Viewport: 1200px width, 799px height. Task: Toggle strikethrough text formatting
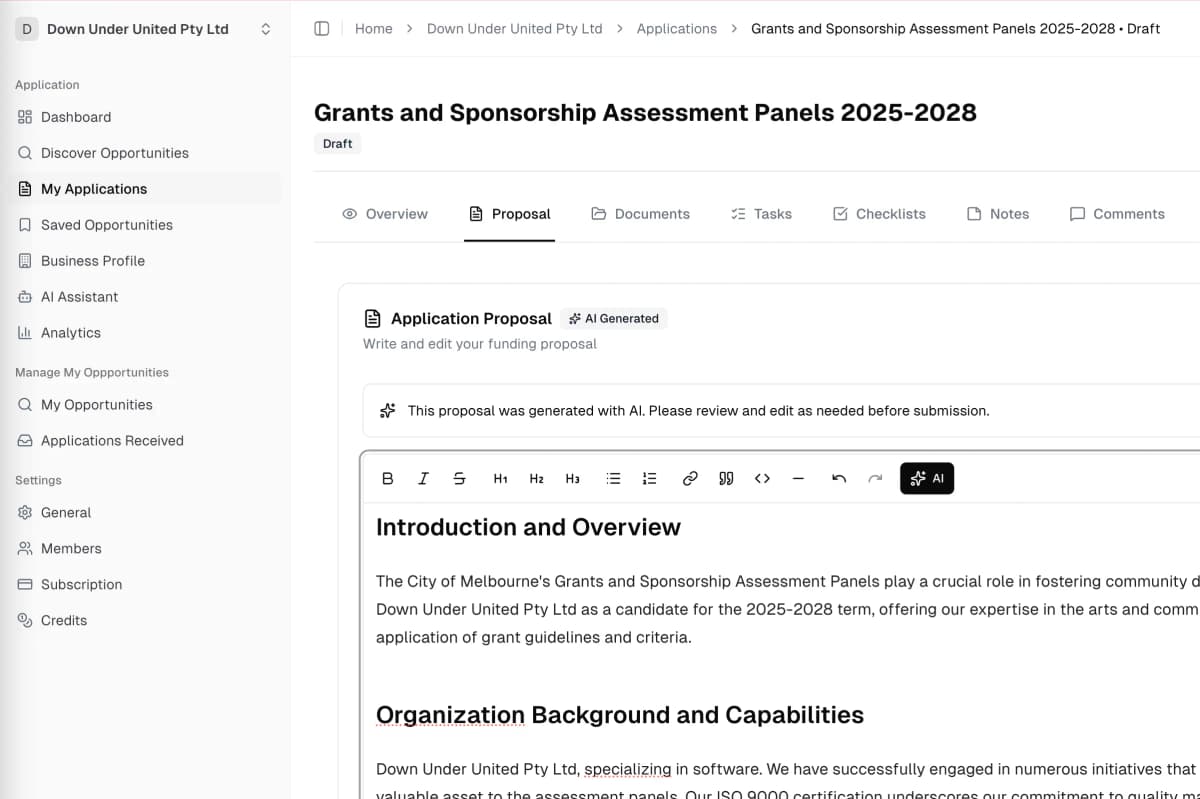[x=459, y=479]
